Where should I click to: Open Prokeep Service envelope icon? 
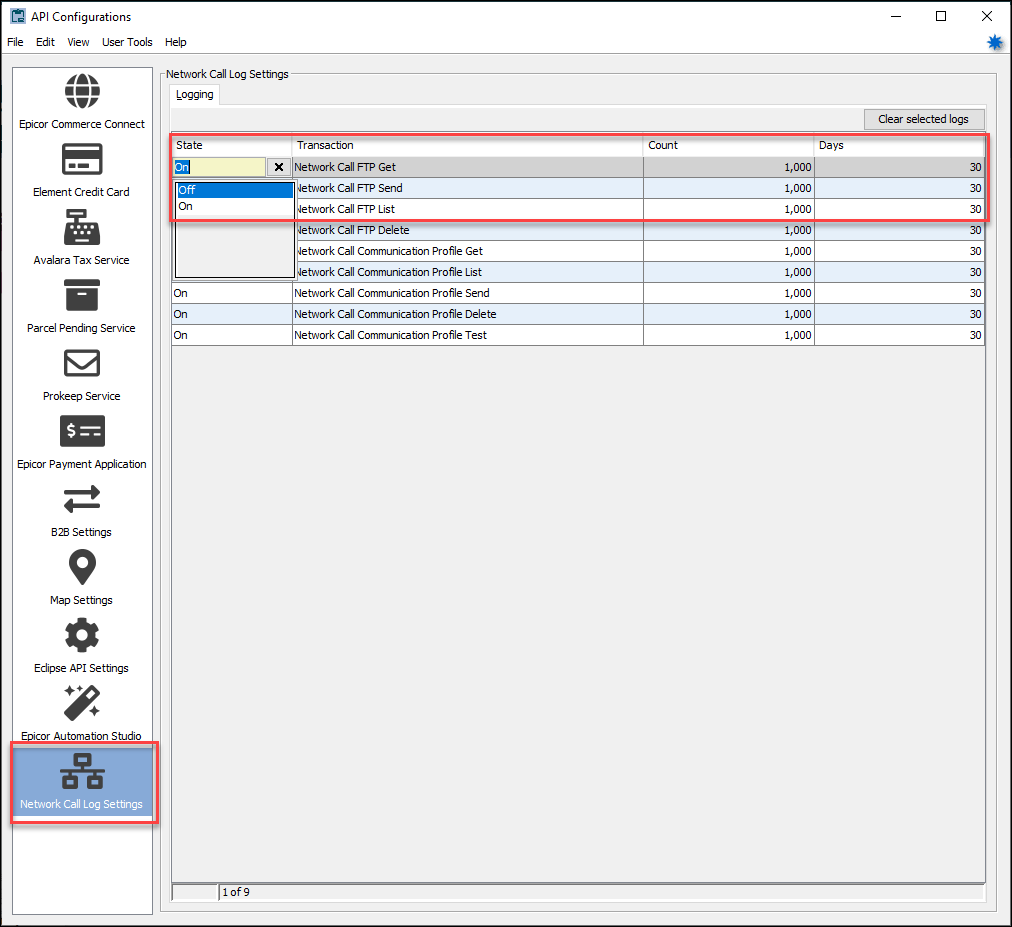pos(82,363)
